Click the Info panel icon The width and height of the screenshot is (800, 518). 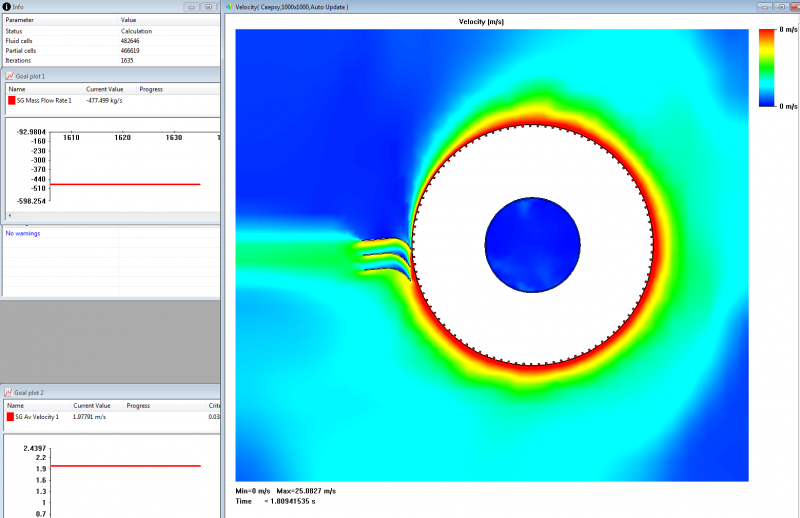7,7
